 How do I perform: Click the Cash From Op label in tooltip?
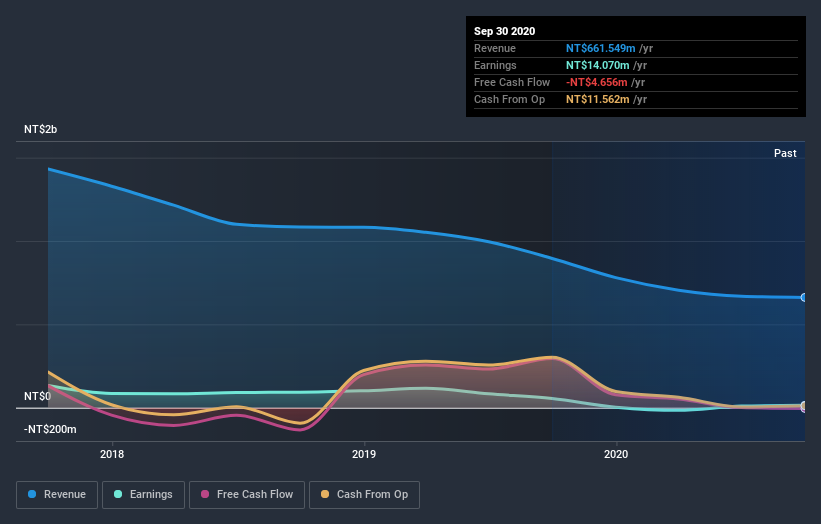pos(509,99)
